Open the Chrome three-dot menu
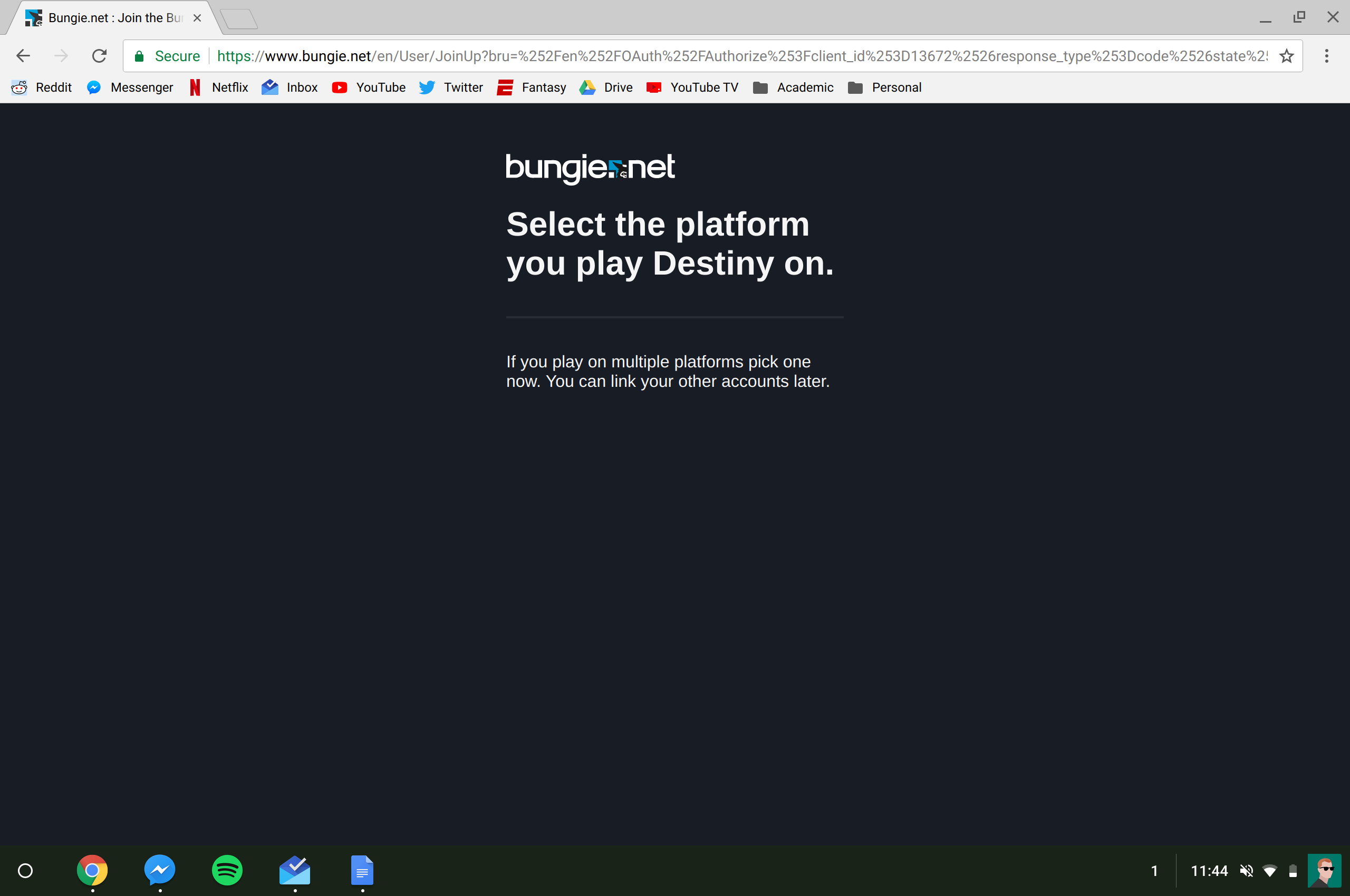 click(x=1327, y=56)
